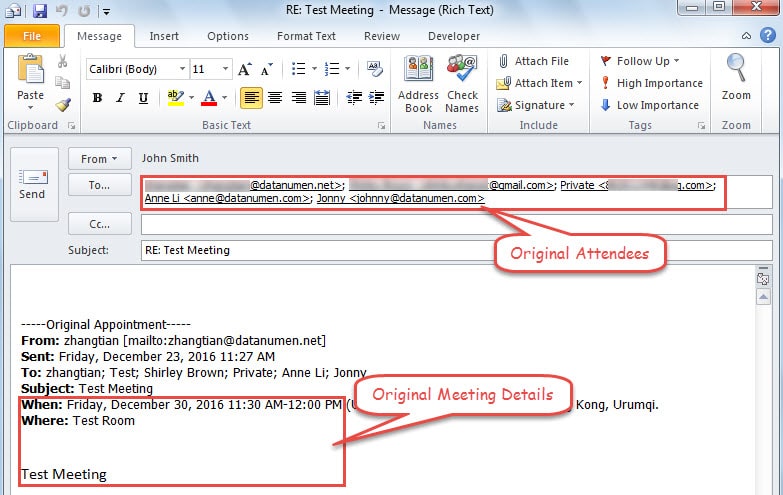Image resolution: width=783 pixels, height=495 pixels.
Task: Click the message body scroll up arrow
Action: (x=763, y=298)
